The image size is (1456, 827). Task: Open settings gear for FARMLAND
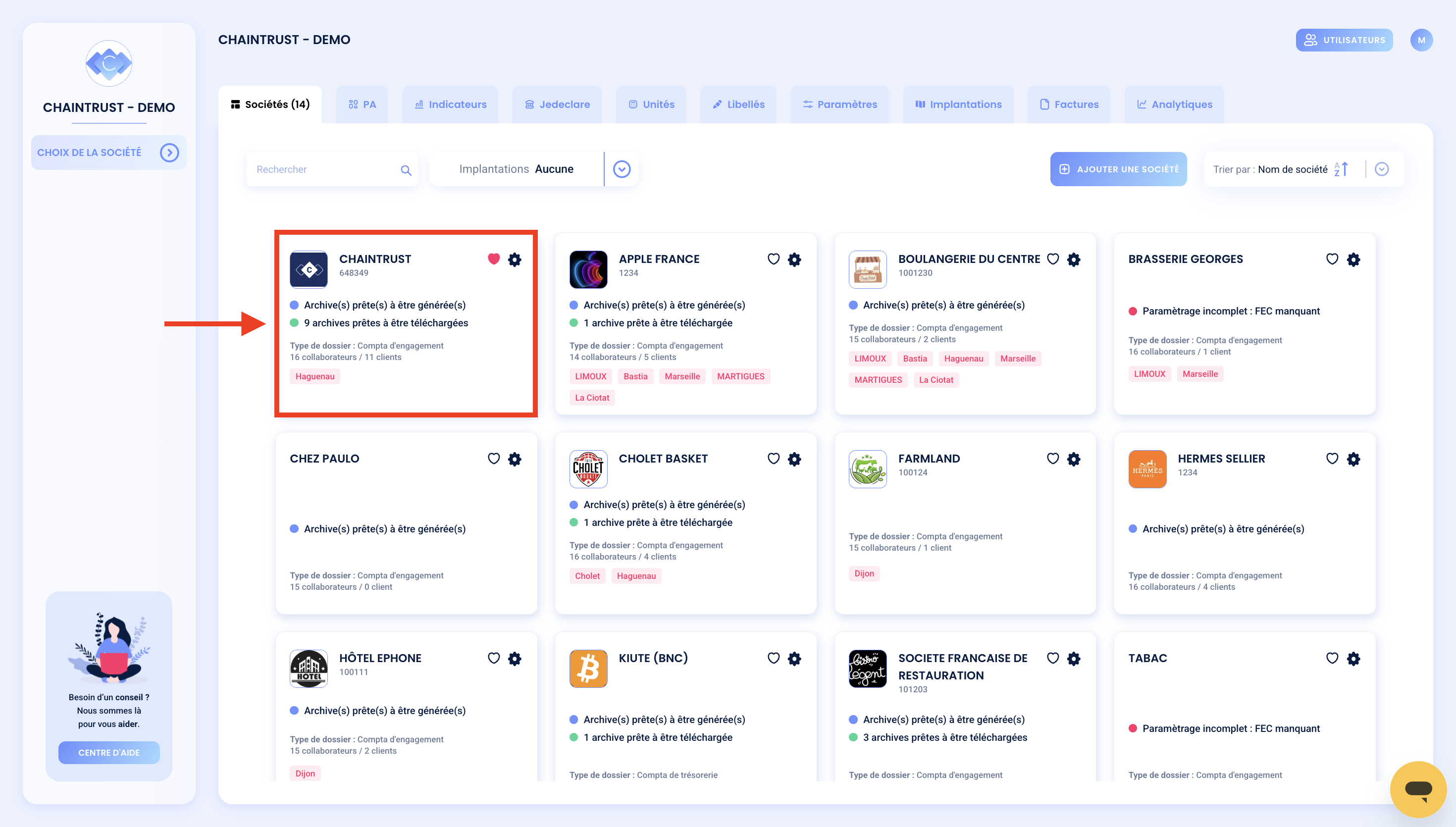(1074, 459)
